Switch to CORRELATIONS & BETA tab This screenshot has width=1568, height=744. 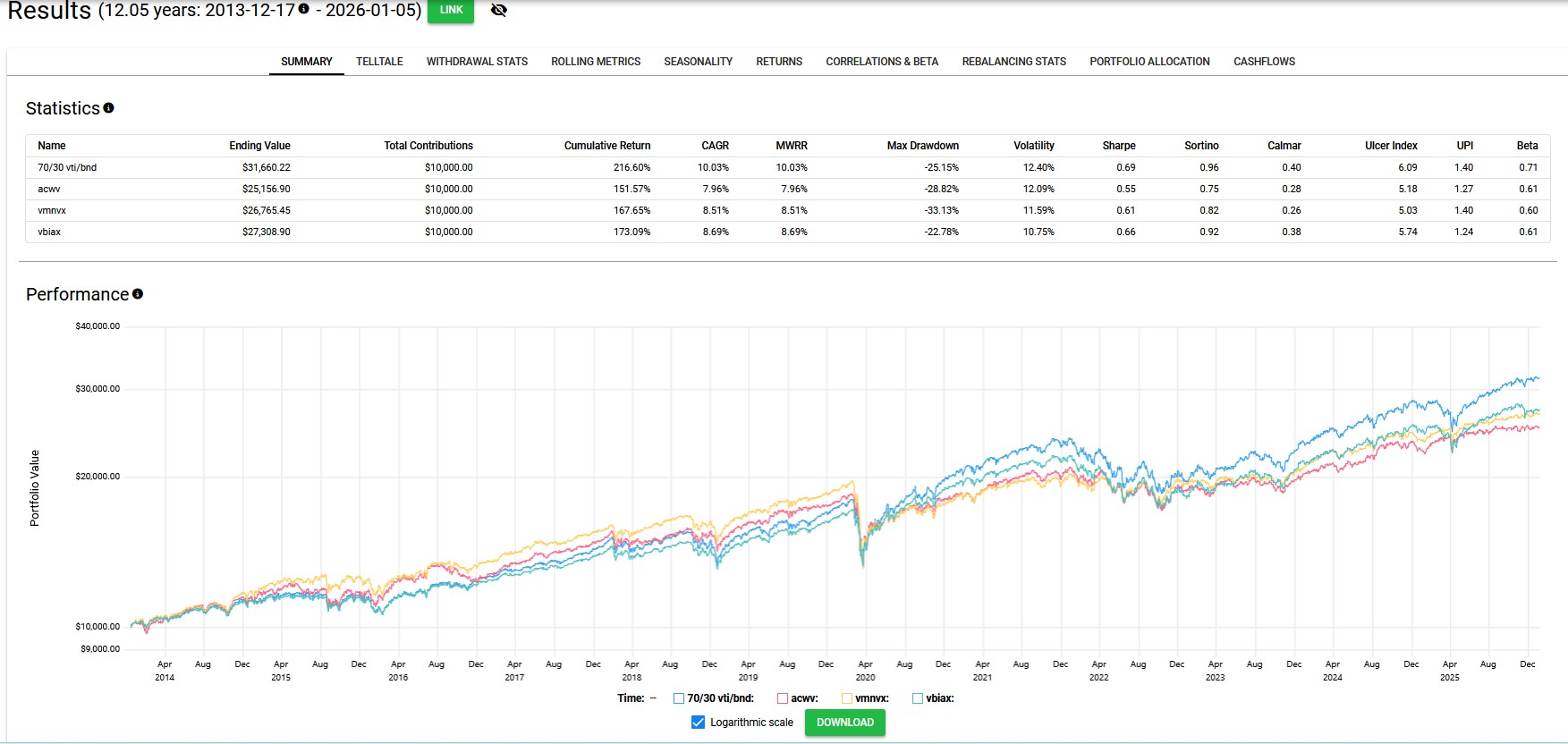coord(882,62)
